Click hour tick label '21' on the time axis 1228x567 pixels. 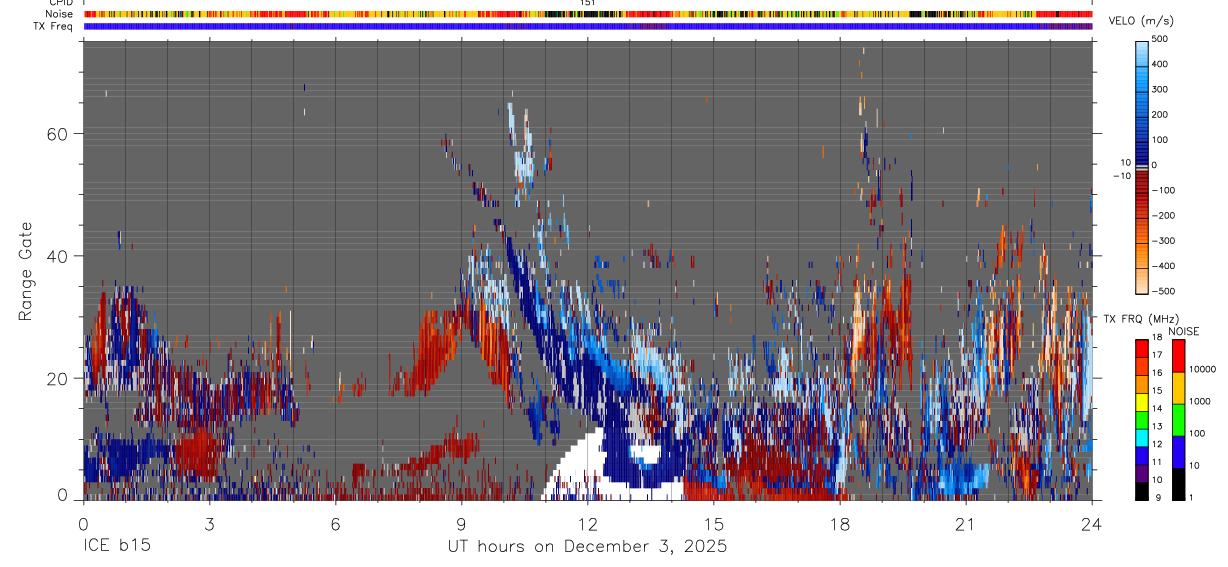click(965, 524)
